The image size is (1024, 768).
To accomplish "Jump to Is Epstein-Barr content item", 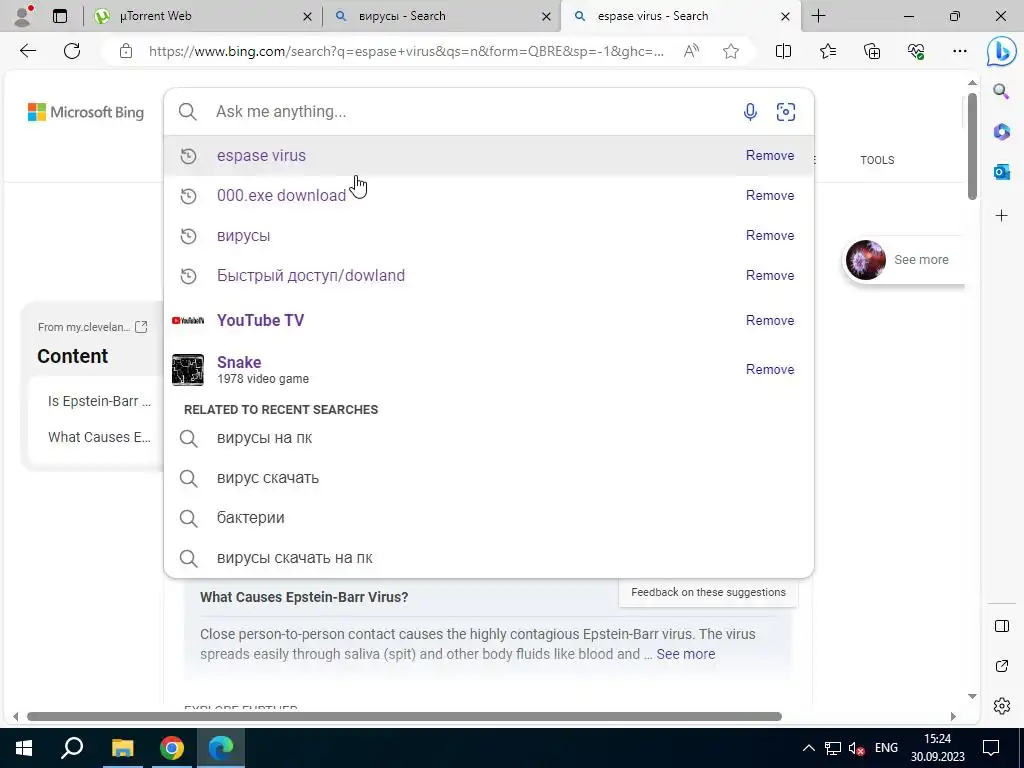I will pos(99,401).
